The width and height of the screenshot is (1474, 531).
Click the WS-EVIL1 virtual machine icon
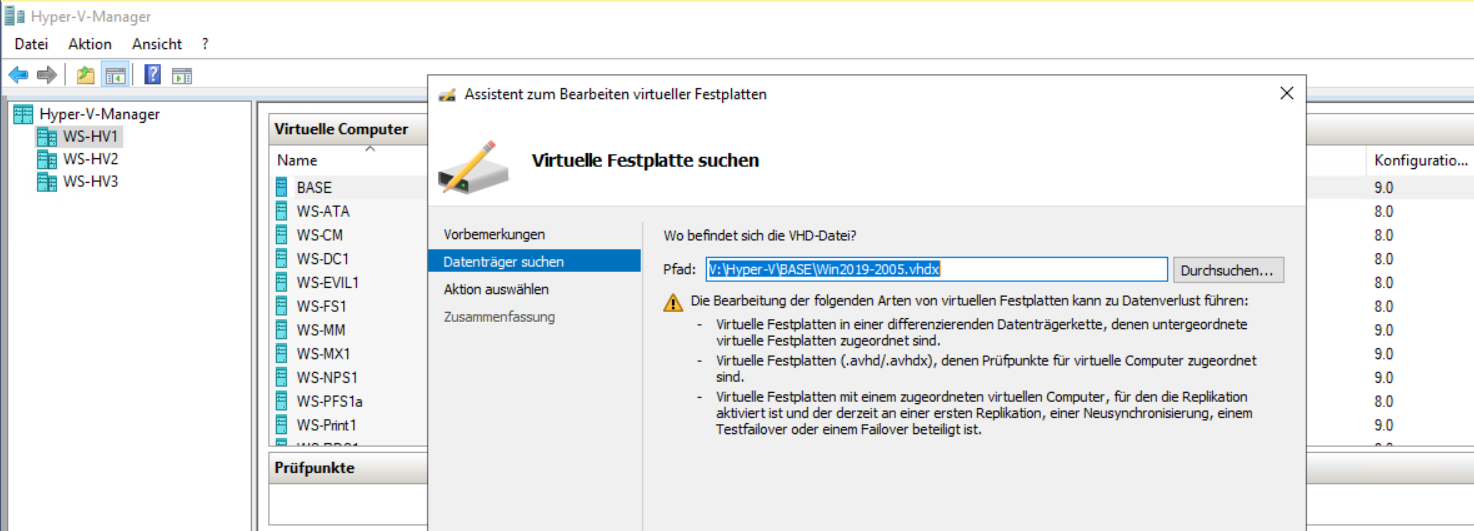tap(282, 282)
